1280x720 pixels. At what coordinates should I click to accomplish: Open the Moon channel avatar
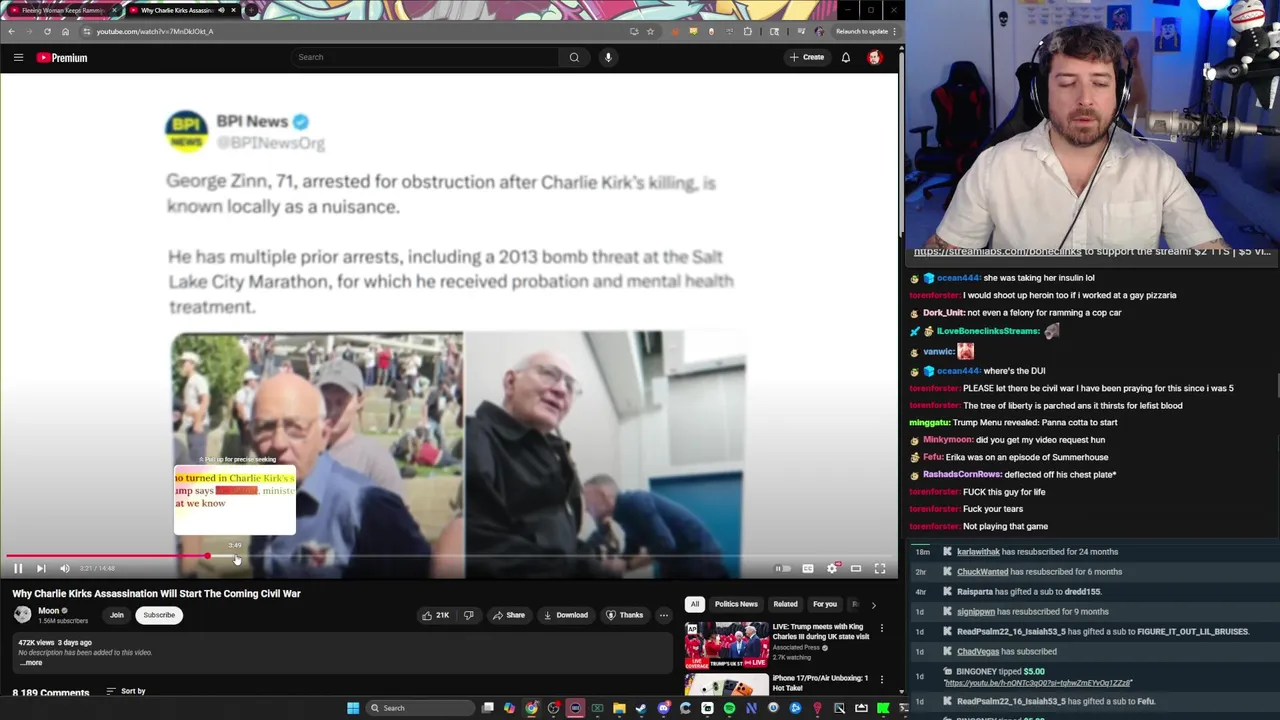22,615
